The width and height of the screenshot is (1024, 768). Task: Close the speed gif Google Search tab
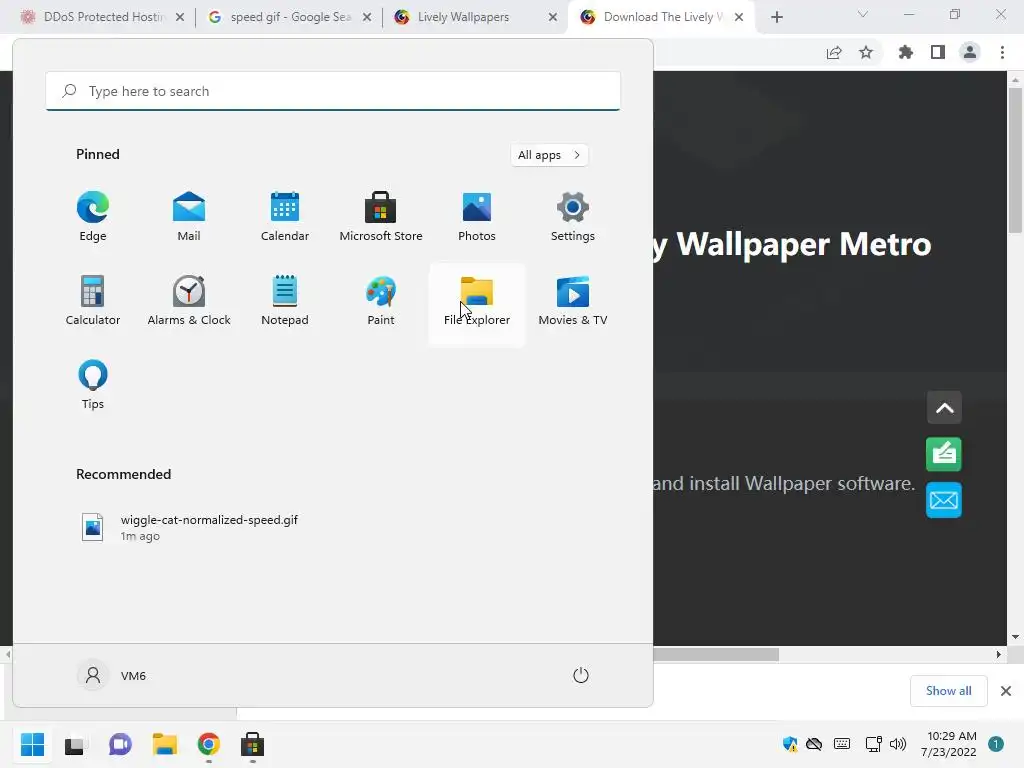(367, 17)
